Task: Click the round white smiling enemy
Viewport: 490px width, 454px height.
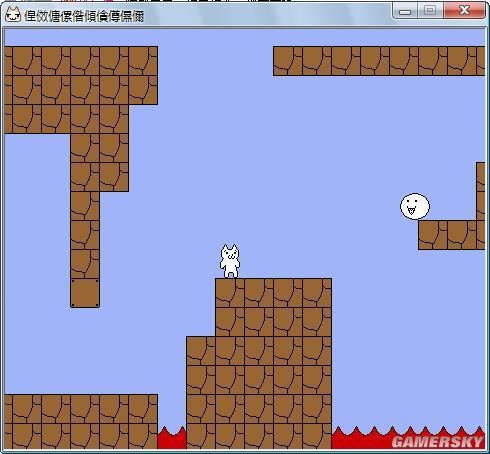Action: tap(415, 206)
